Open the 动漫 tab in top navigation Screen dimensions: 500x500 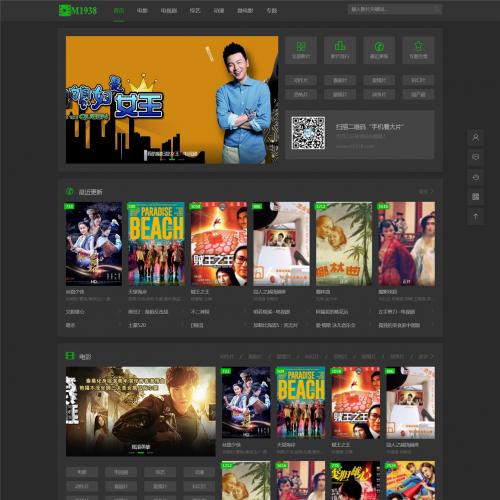pos(219,11)
